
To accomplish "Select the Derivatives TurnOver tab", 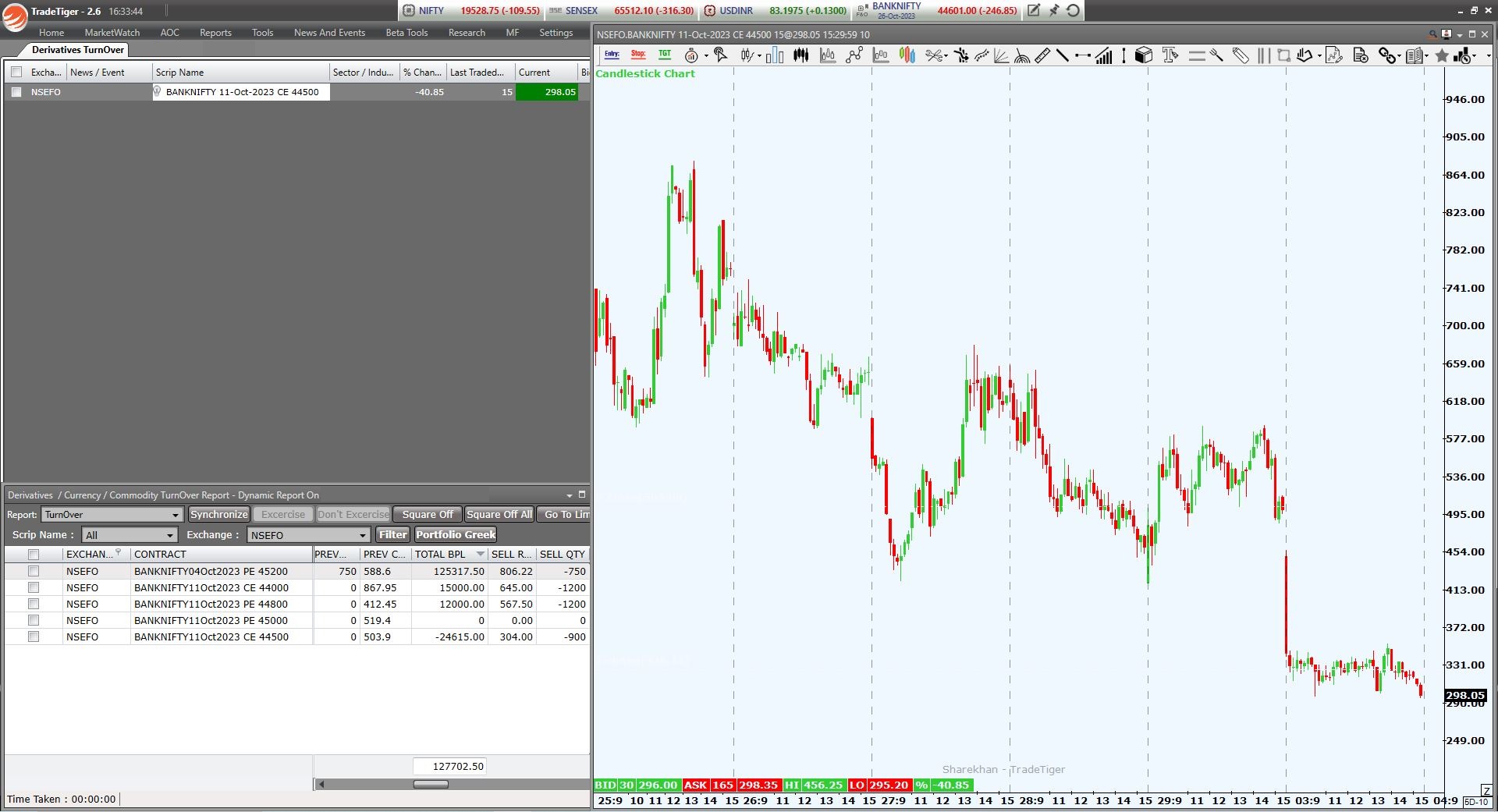I will click(x=78, y=50).
